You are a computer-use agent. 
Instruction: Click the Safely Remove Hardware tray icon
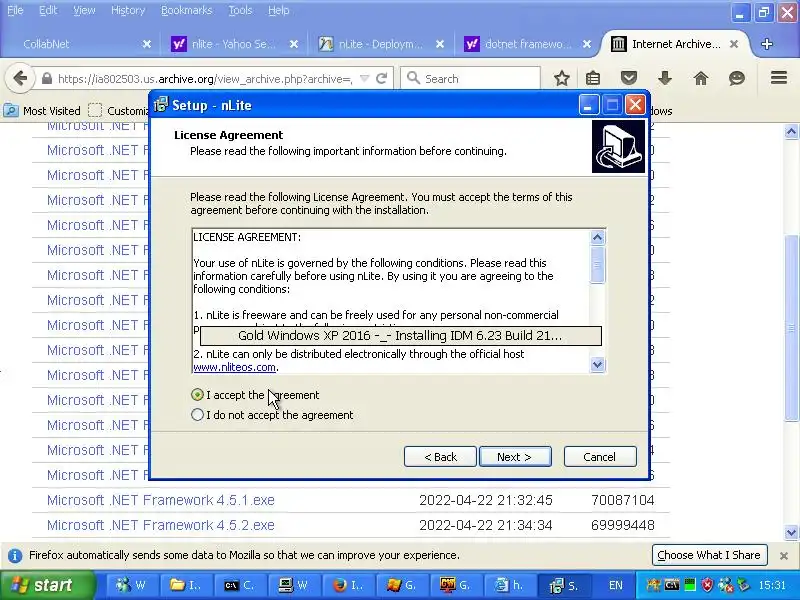click(743, 585)
